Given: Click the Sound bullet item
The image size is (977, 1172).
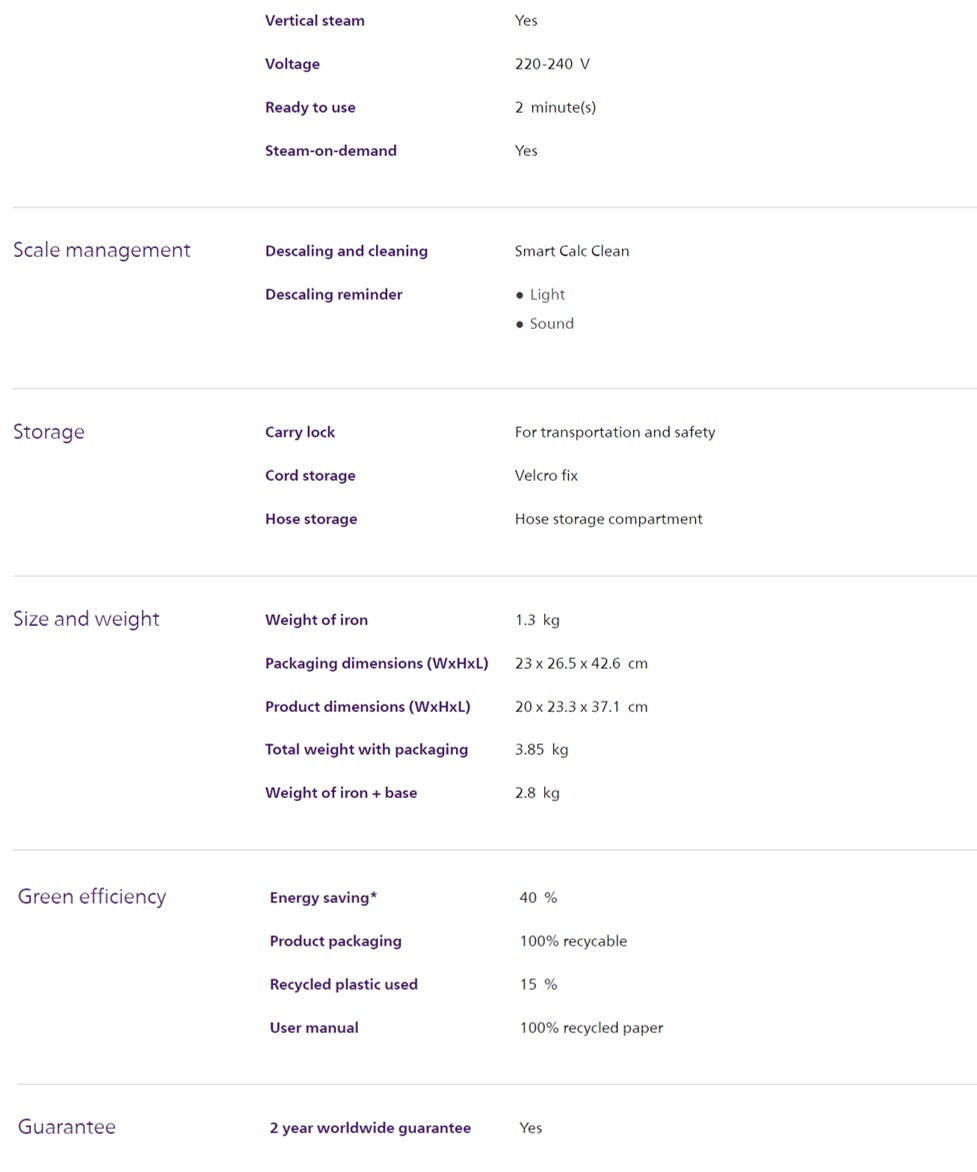Looking at the screenshot, I should (551, 323).
